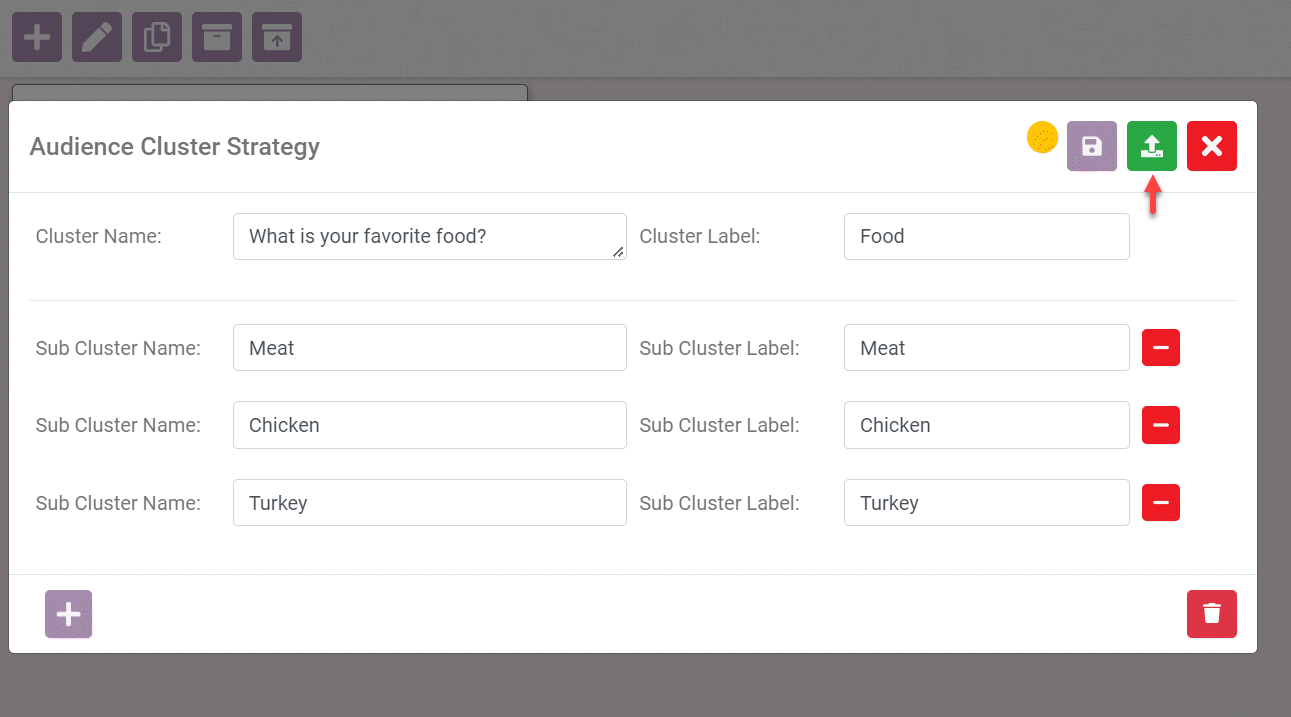Select the Chicken Sub Cluster Label field
This screenshot has height=717, width=1291.
pyautogui.click(x=986, y=425)
